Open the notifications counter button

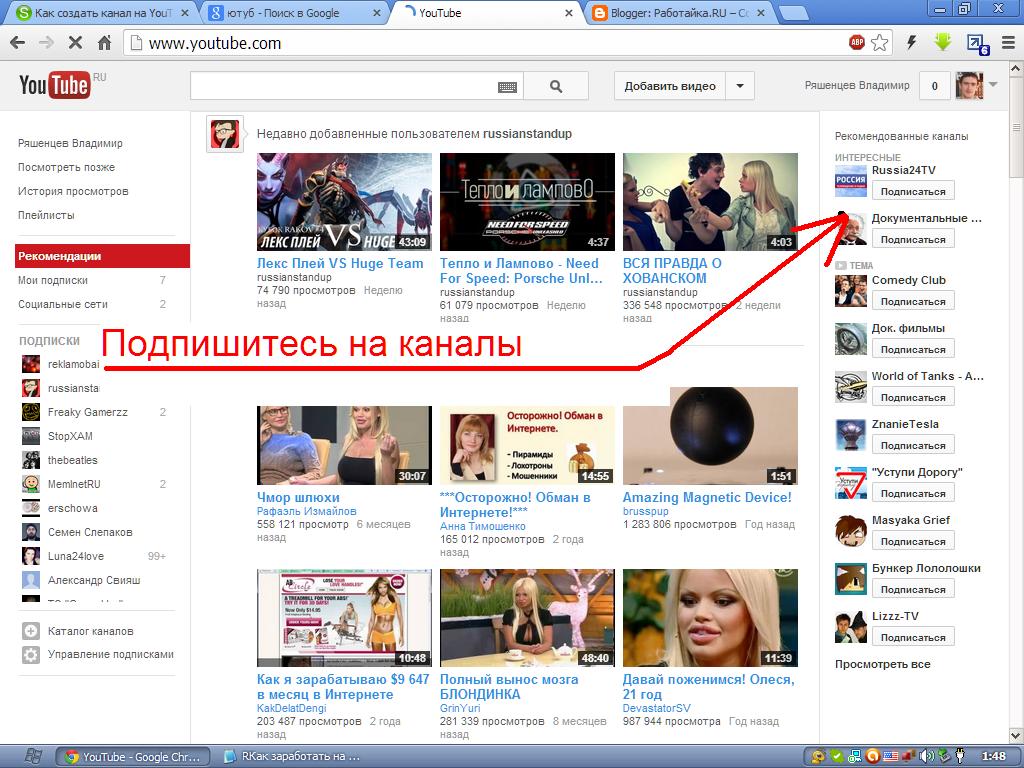935,86
